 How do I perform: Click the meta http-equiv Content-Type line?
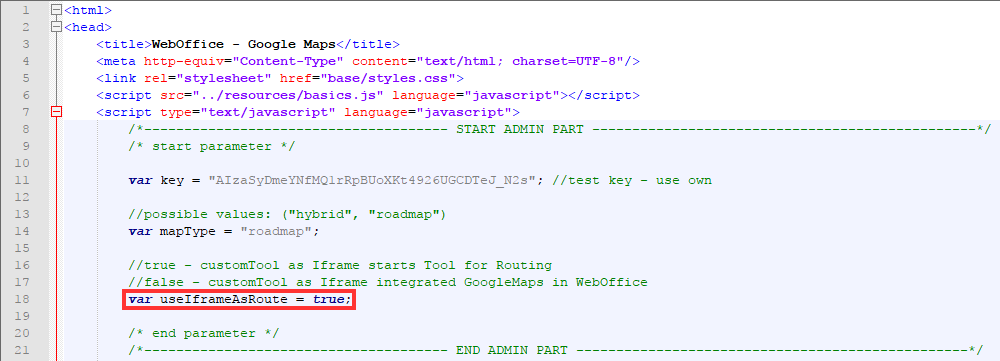(368, 61)
